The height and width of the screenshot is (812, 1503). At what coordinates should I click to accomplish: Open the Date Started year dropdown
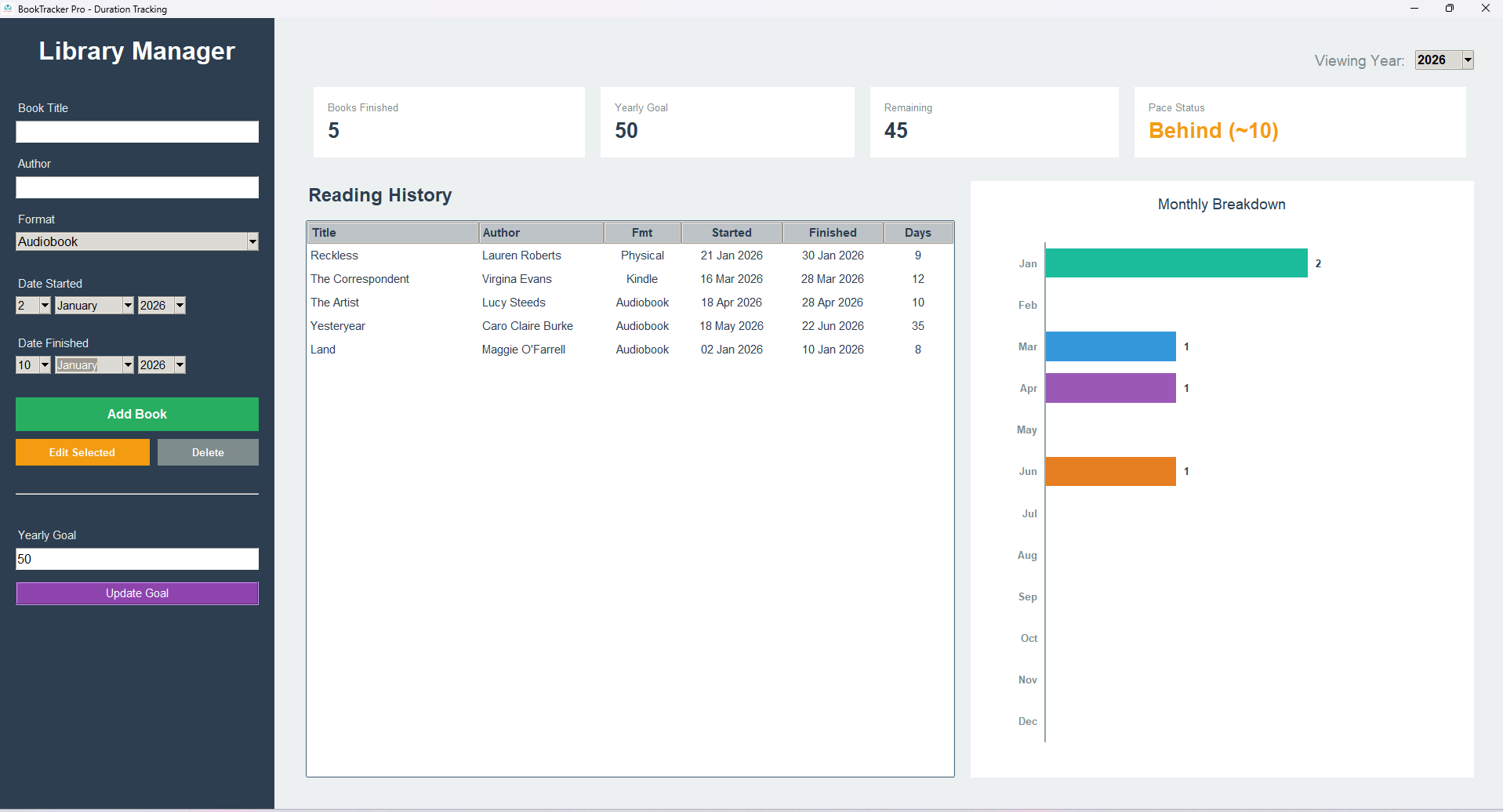tap(162, 306)
